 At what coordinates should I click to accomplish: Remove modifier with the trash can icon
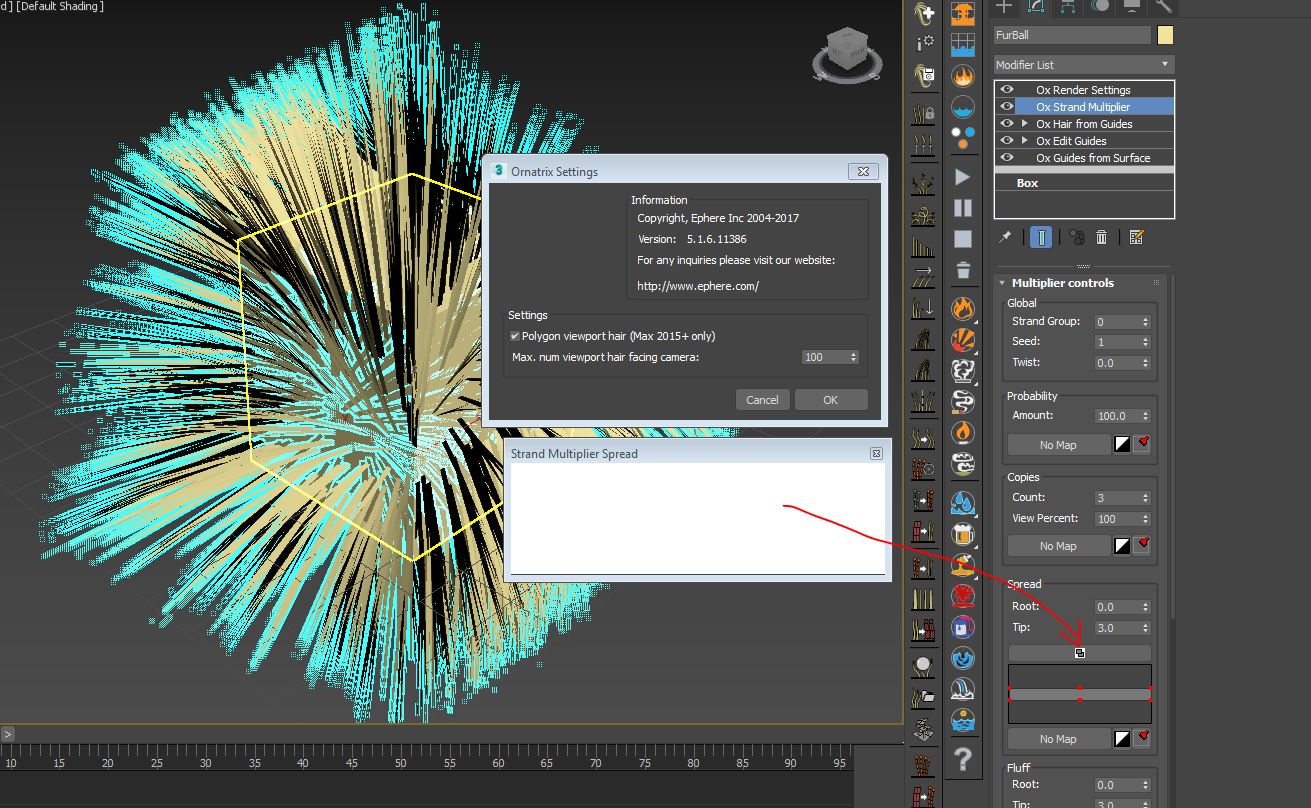point(1101,237)
